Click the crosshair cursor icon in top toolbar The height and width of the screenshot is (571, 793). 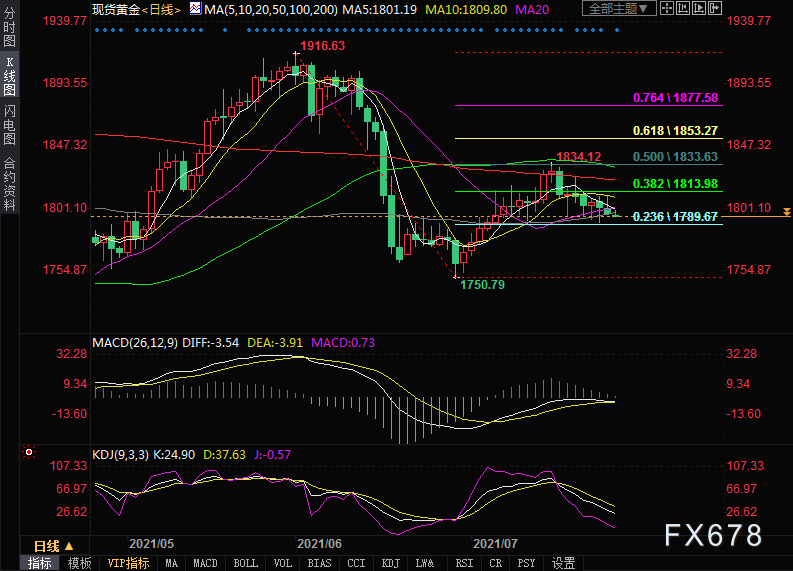pos(667,8)
